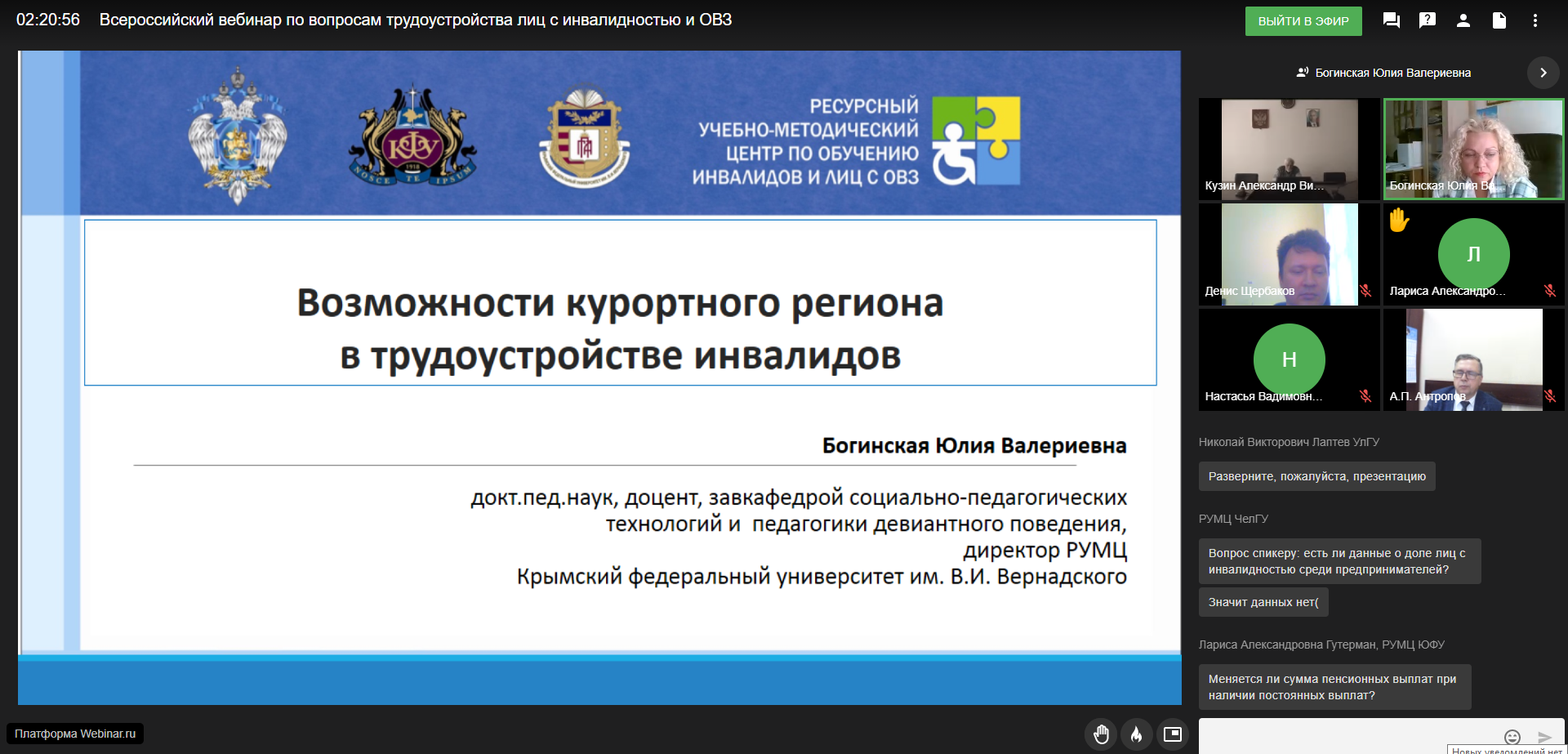Click the 'Разверните, пожалуйста, презентацию' chat message

(x=1316, y=476)
